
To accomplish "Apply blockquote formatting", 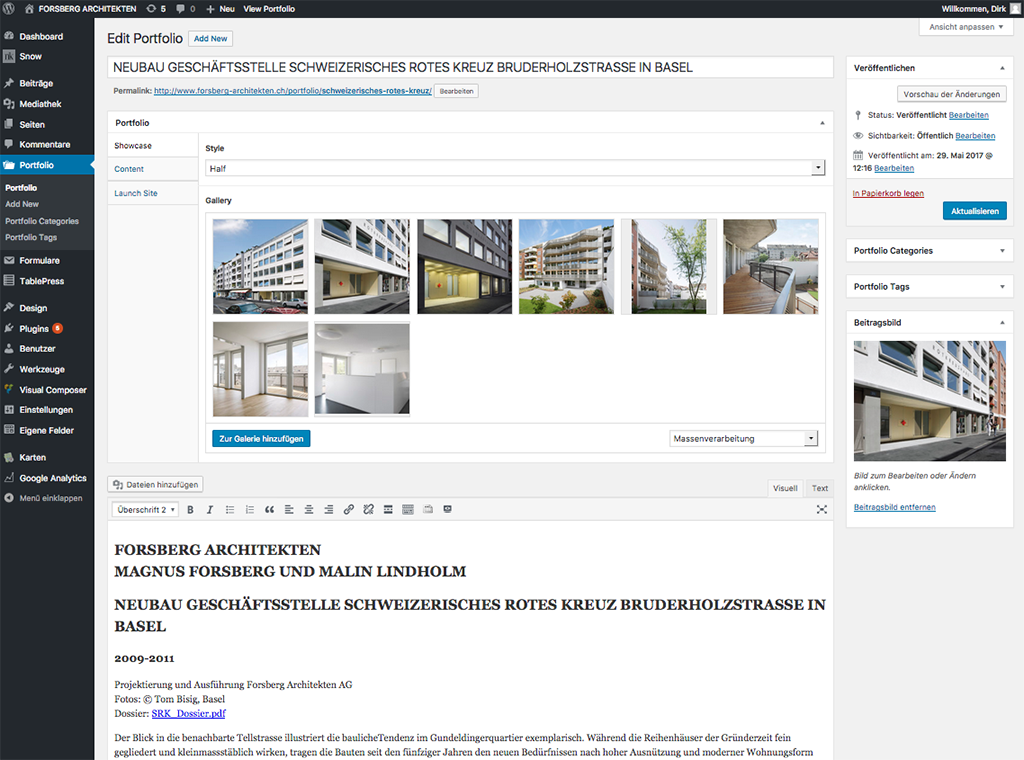I will 269,510.
